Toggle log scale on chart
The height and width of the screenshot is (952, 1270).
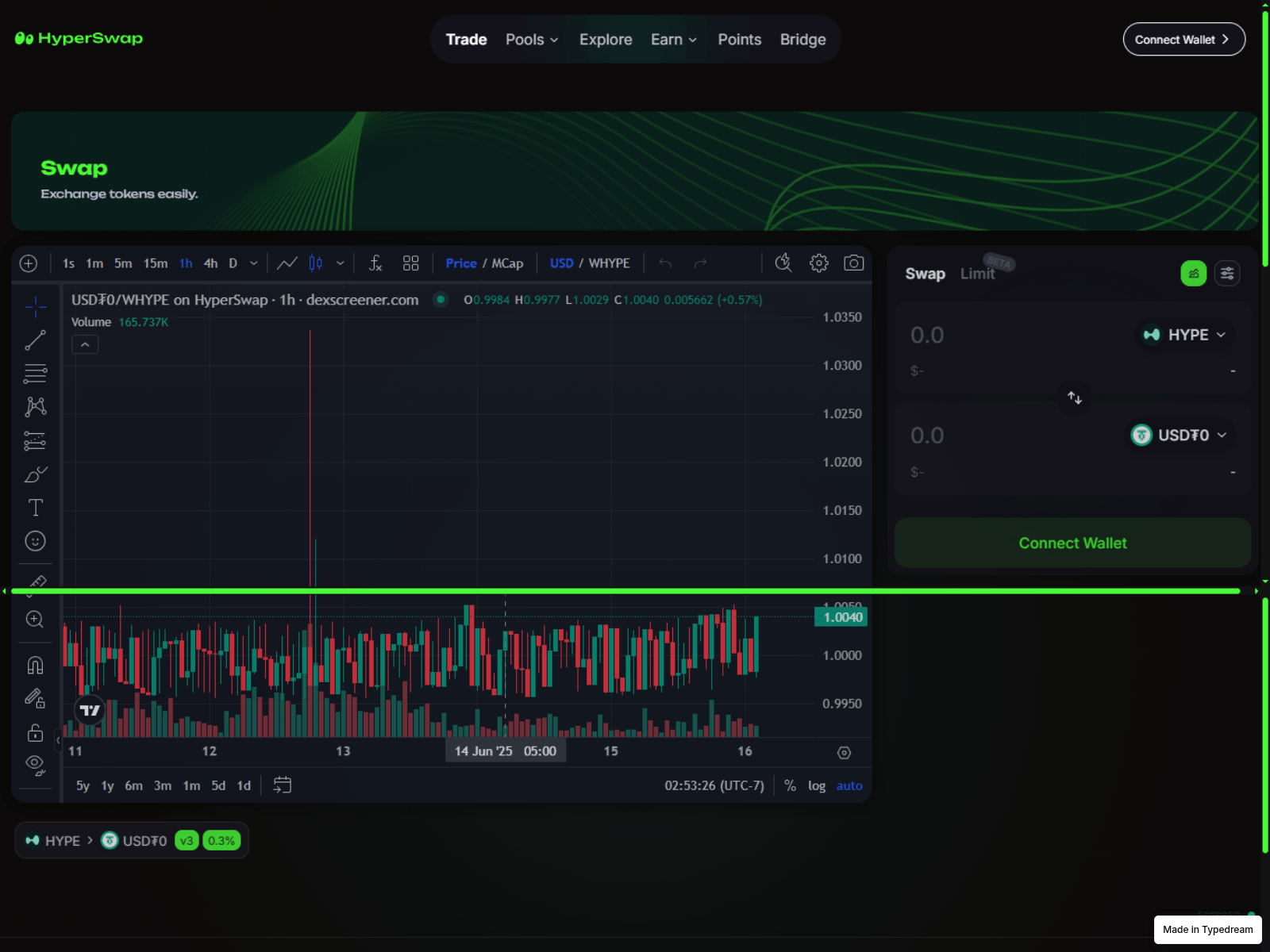pos(817,785)
